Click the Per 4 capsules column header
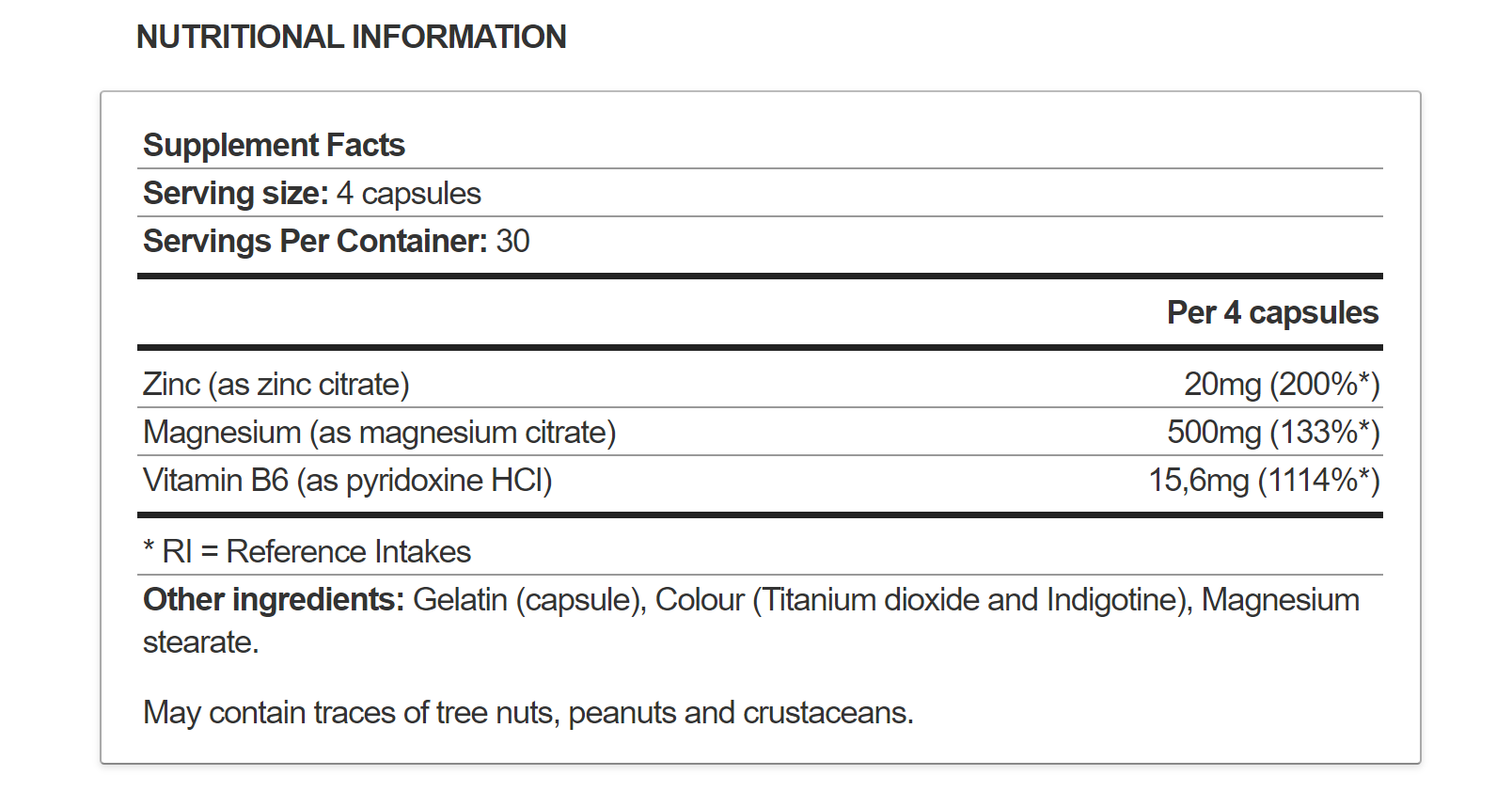Screen dimensions: 1512x807 point(1272,313)
